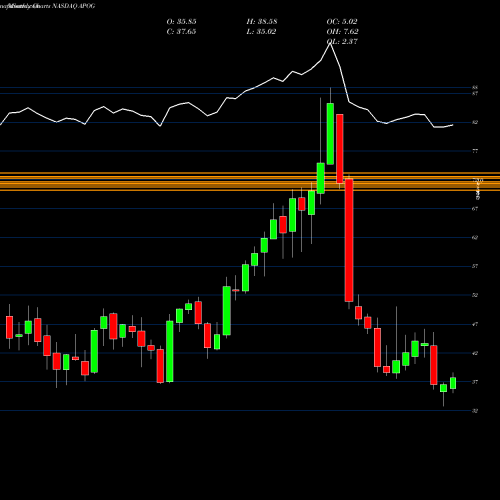Click the 42 price axis label
The image size is (500, 500).
[x=475, y=353]
